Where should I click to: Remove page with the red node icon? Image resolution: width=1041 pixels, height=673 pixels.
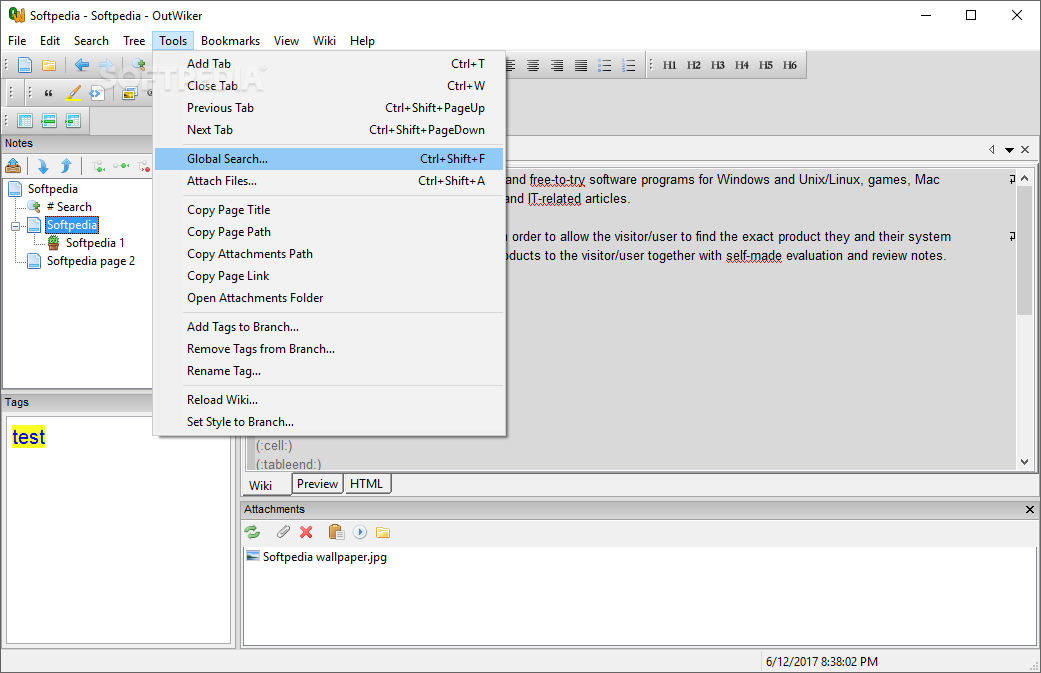143,166
